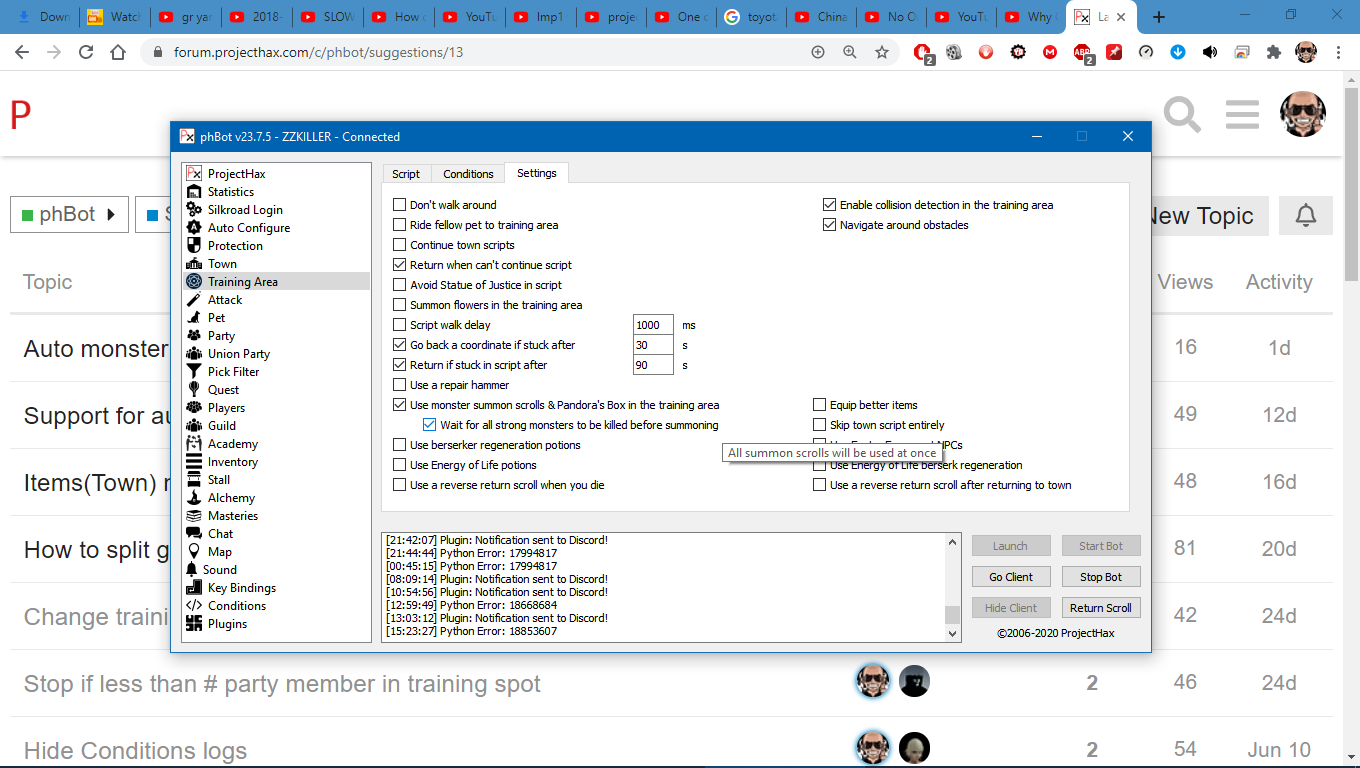Open the Protection shield icon
This screenshot has height=768, width=1360.
click(194, 246)
